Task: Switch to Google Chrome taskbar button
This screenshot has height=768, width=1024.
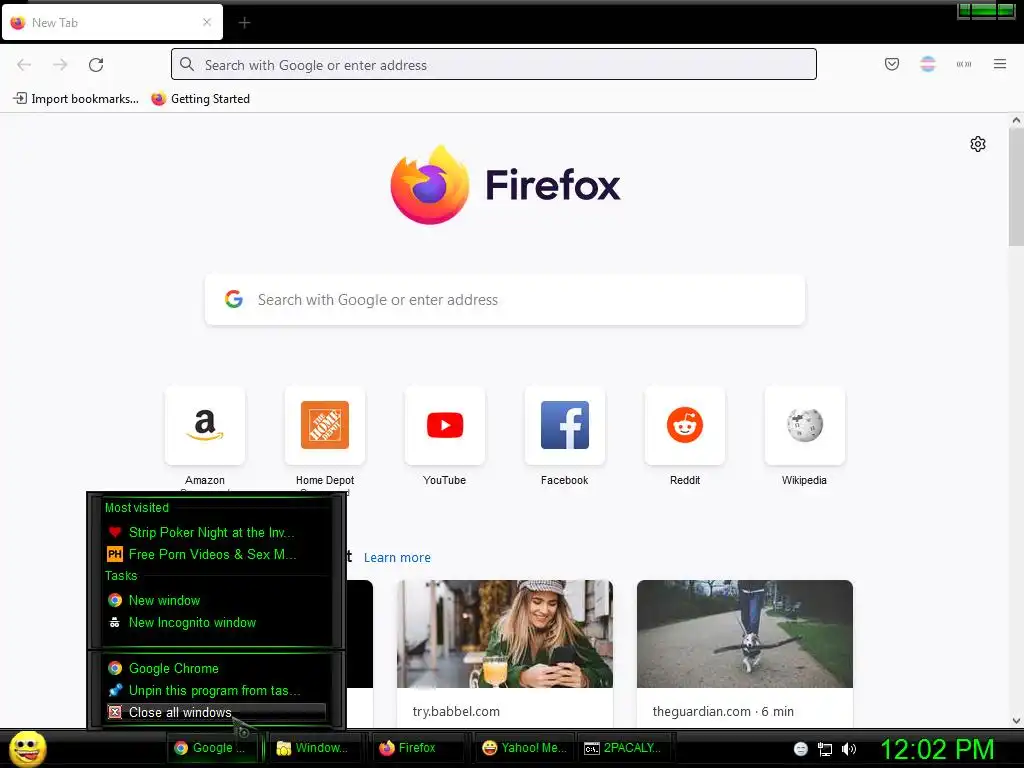Action: 213,748
